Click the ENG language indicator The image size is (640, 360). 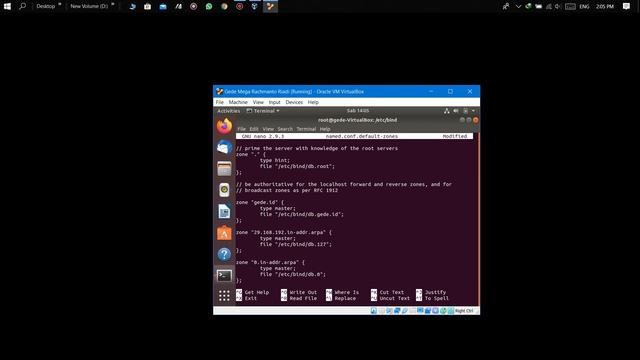click(584, 6)
